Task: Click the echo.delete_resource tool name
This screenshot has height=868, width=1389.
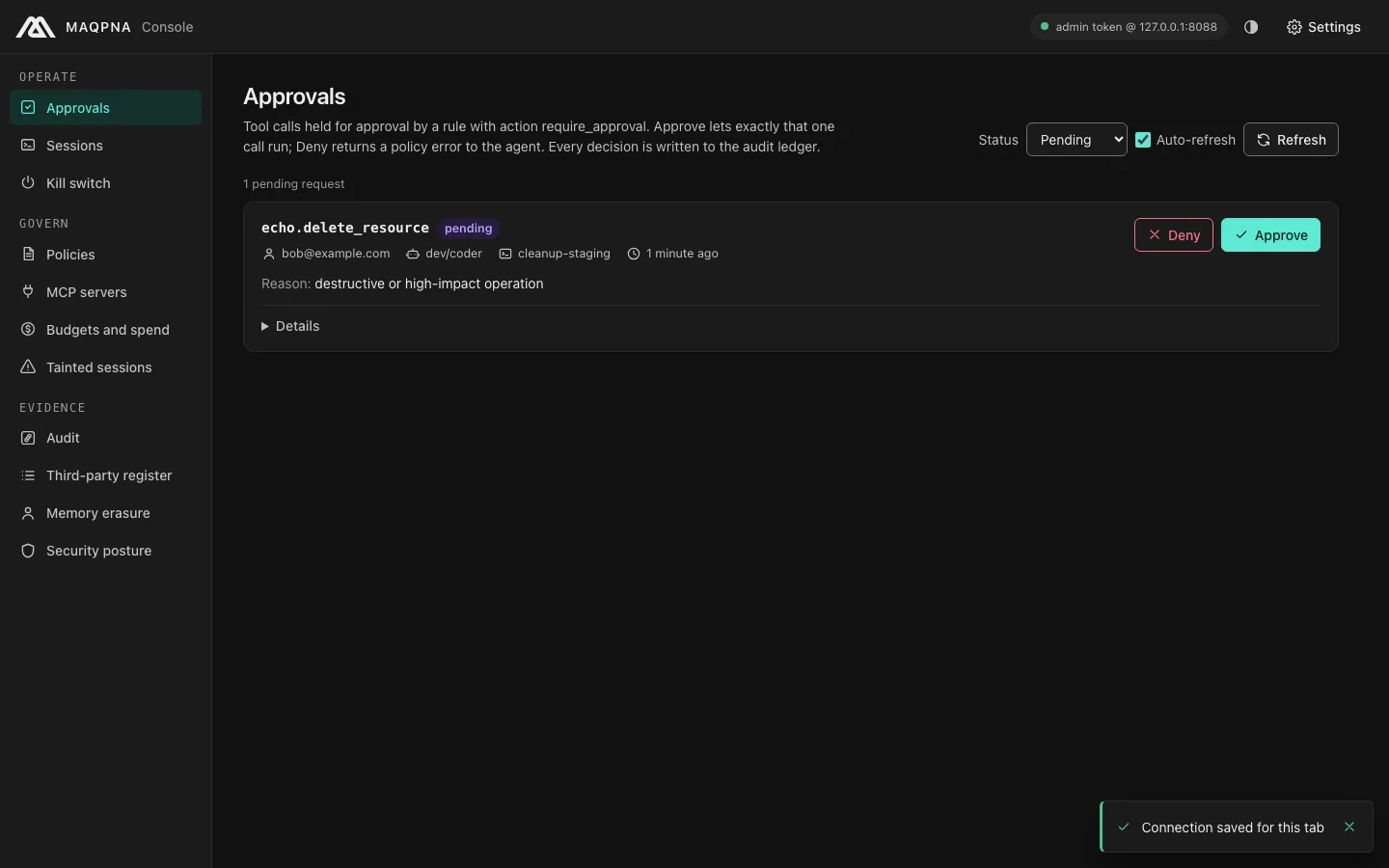Action: click(x=345, y=228)
